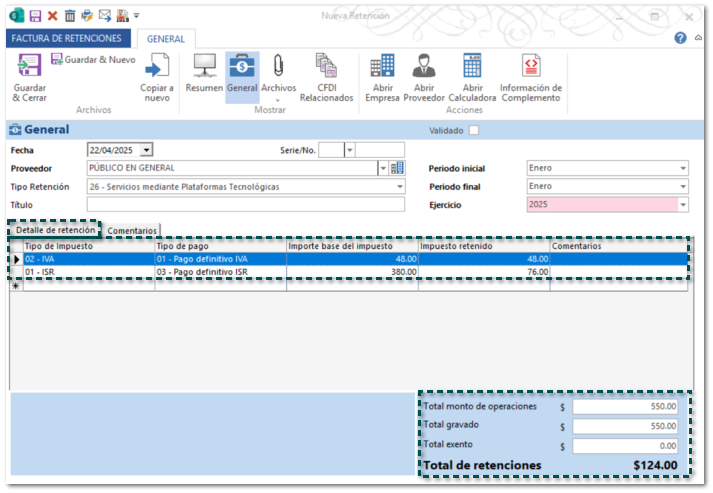Select the Factura de Retenciones ribbon tab

[x=67, y=38]
